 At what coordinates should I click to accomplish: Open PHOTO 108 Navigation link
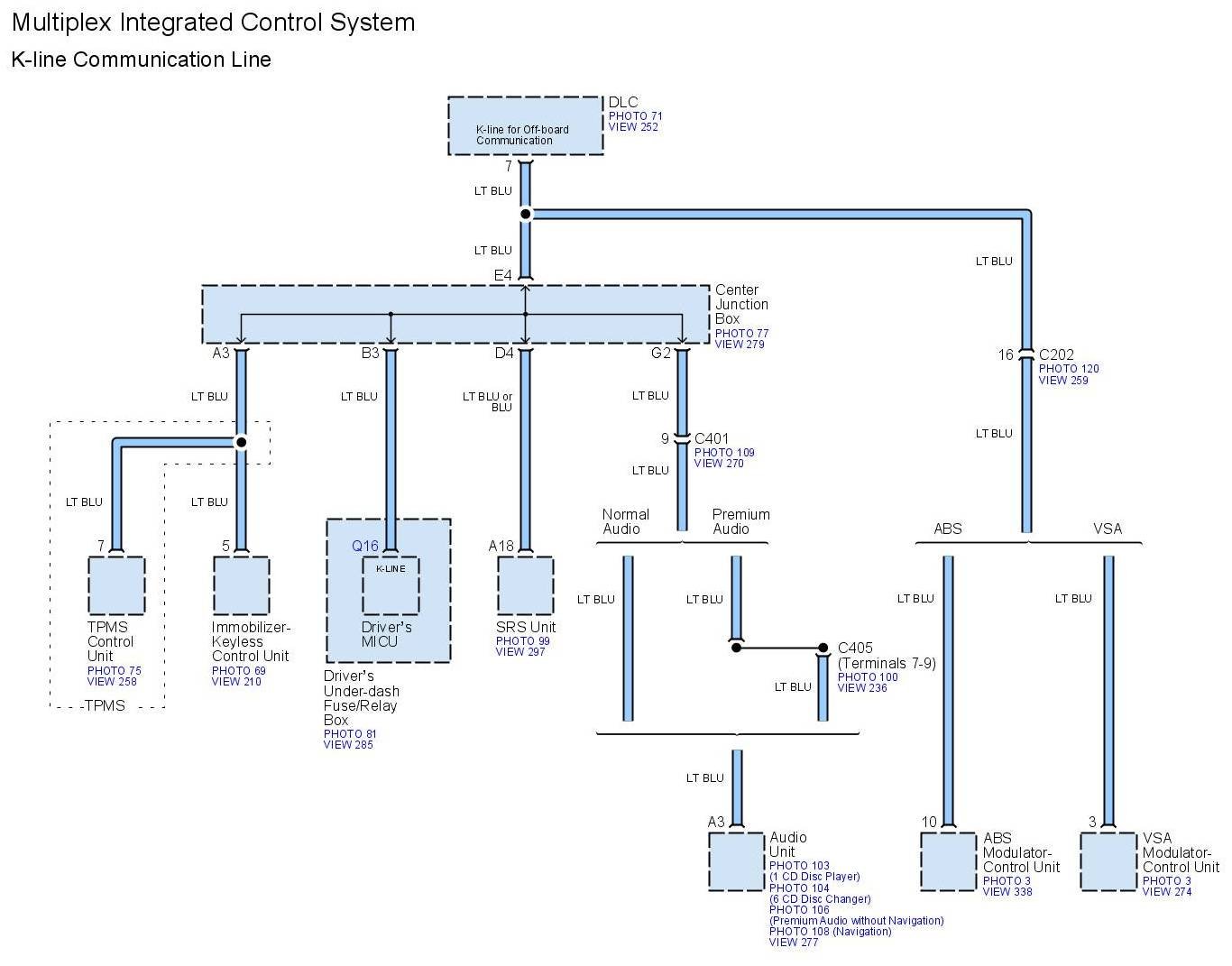[830, 932]
